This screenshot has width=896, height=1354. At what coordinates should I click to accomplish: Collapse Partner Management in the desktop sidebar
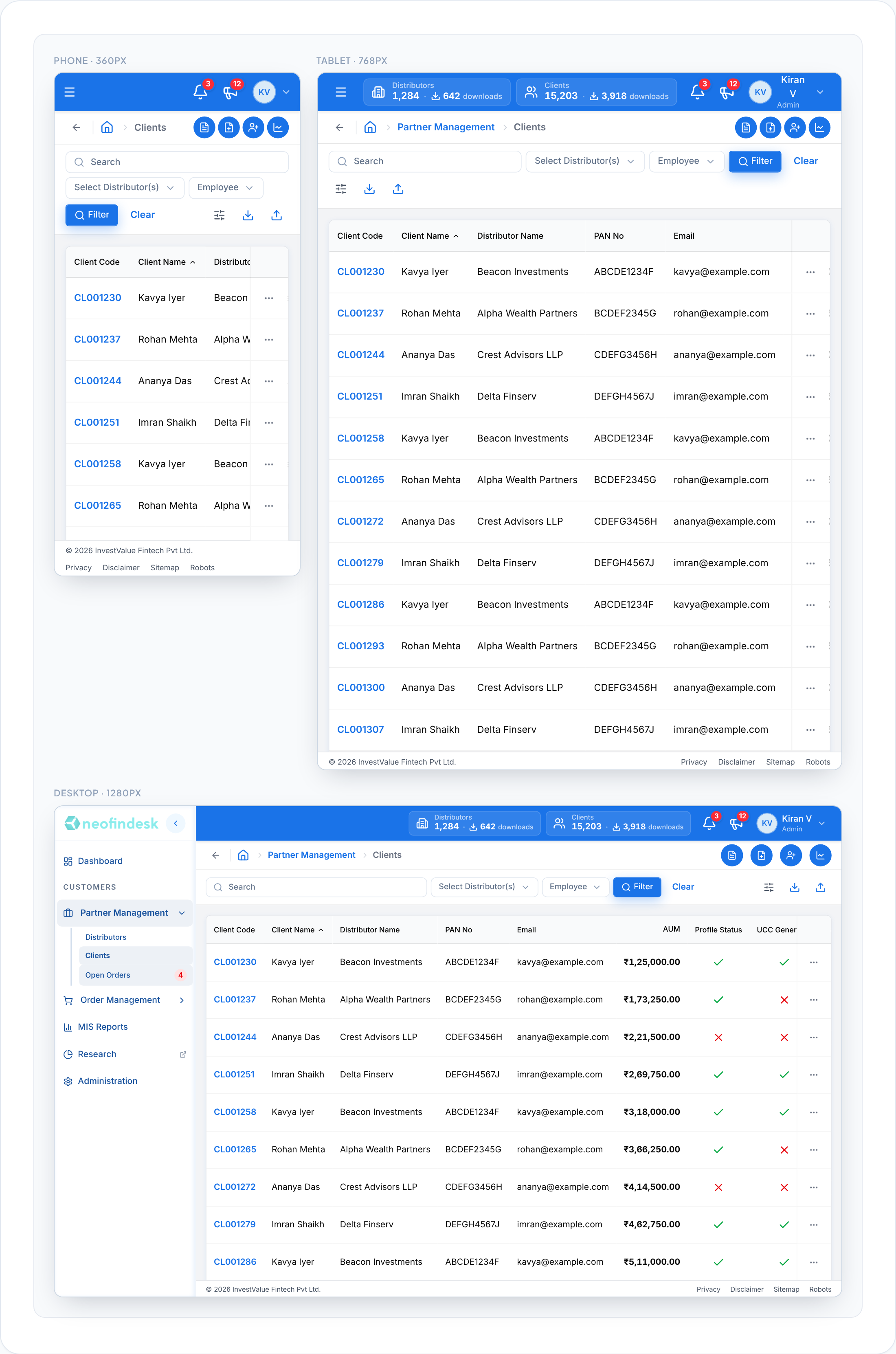pyautogui.click(x=125, y=913)
